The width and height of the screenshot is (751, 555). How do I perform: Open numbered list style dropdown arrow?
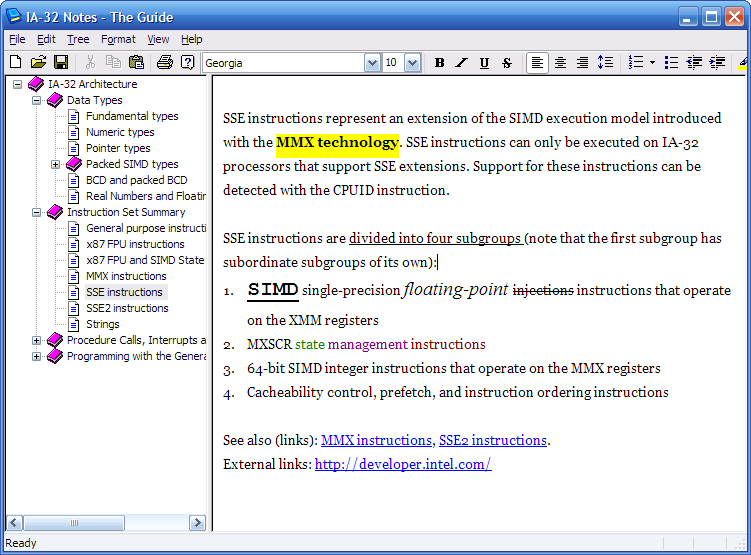pyautogui.click(x=652, y=63)
